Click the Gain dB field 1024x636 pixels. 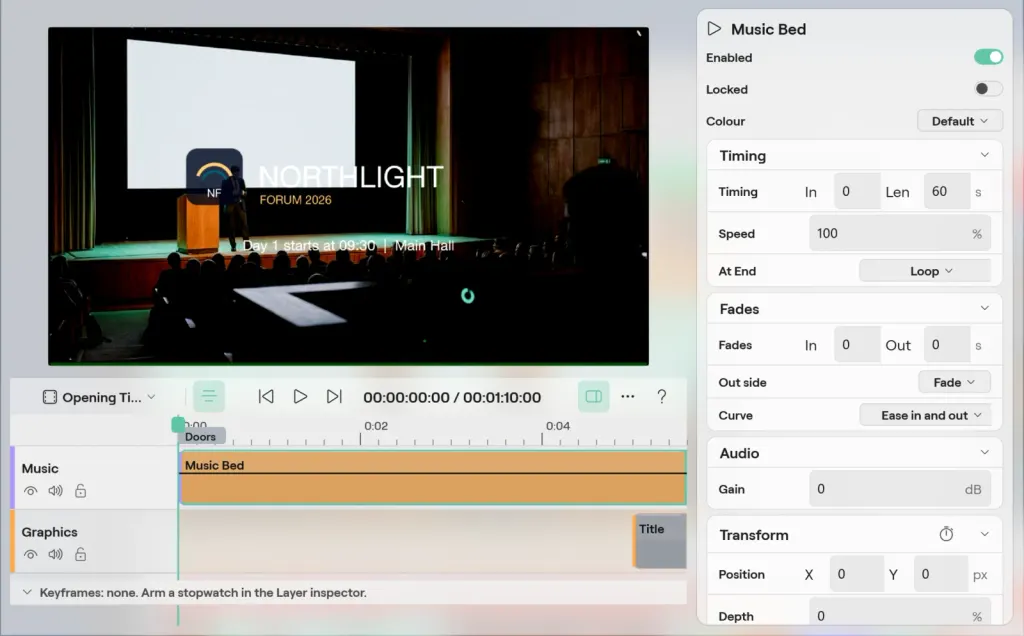point(900,488)
